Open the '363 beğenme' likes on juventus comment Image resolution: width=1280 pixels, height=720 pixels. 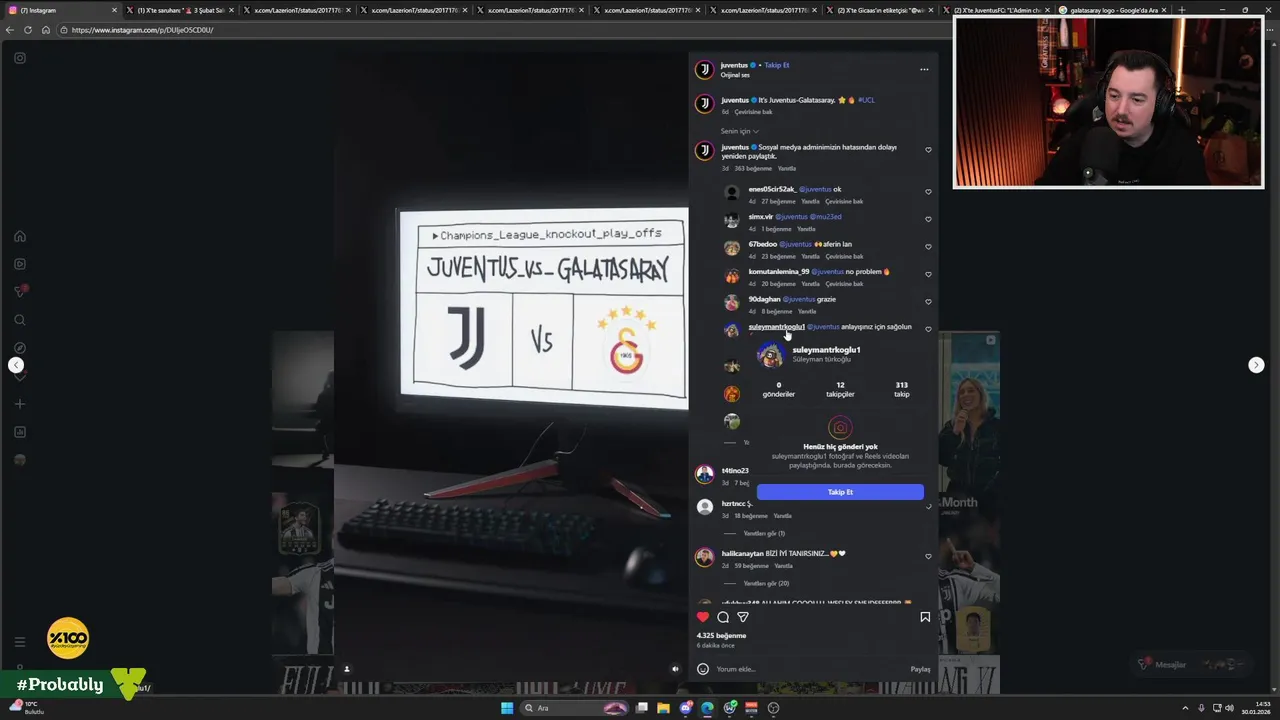(x=753, y=168)
